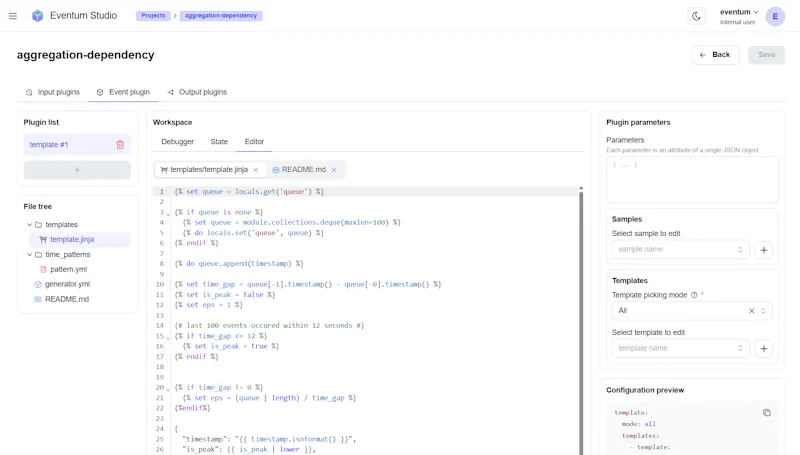
Task: Switch to Event plugin tab
Action: click(x=123, y=92)
